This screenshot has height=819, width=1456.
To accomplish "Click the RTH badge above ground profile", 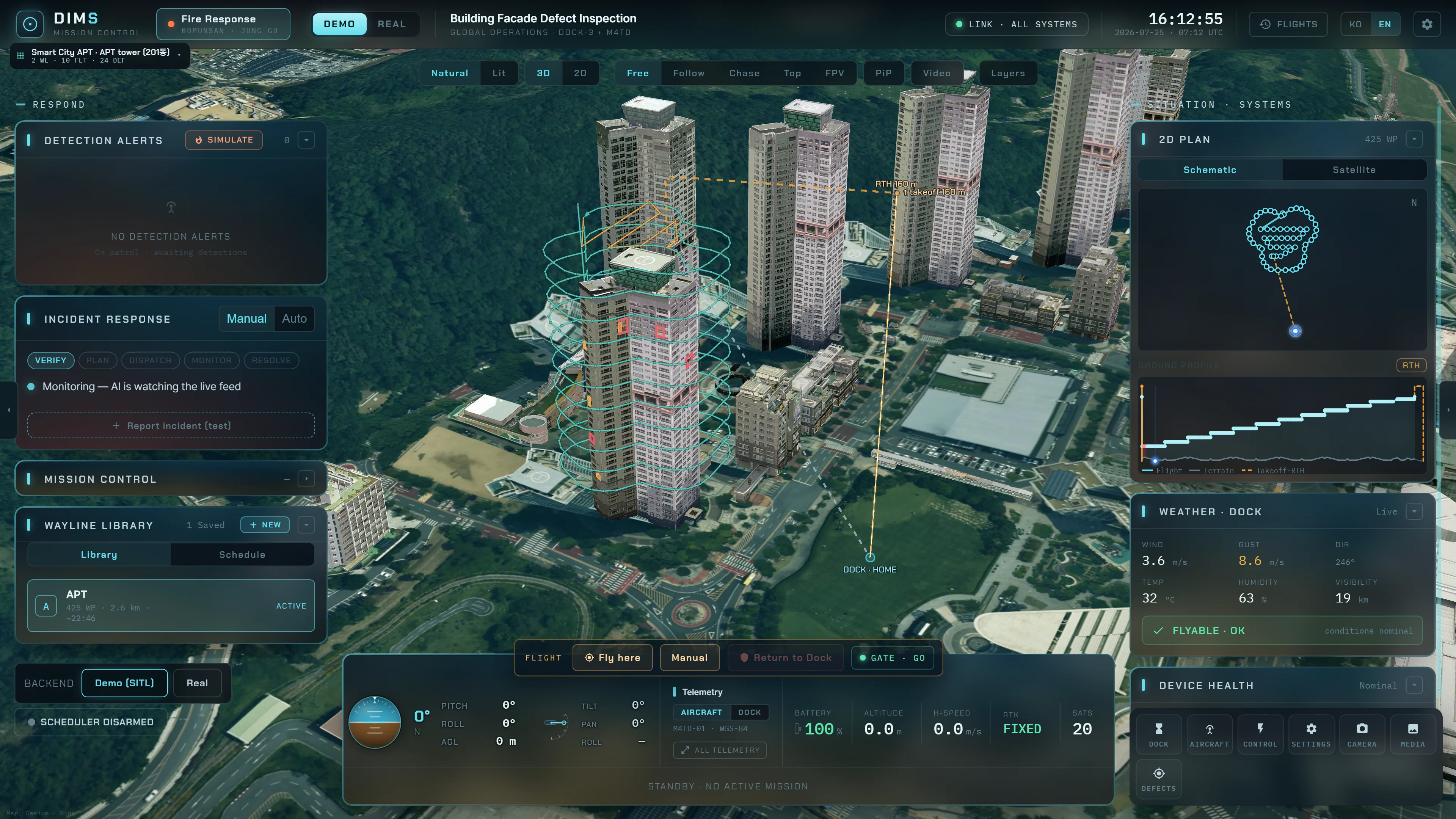I will (x=1411, y=365).
